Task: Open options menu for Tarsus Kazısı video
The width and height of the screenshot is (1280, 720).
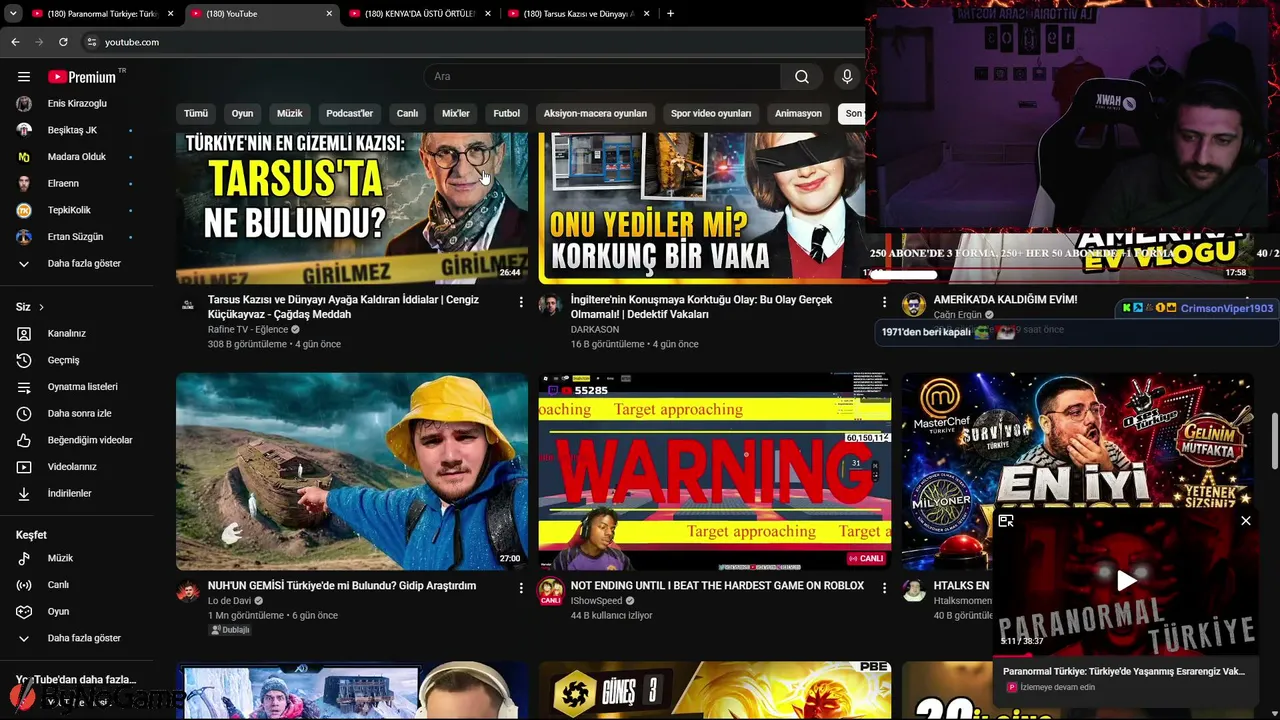Action: [x=521, y=301]
